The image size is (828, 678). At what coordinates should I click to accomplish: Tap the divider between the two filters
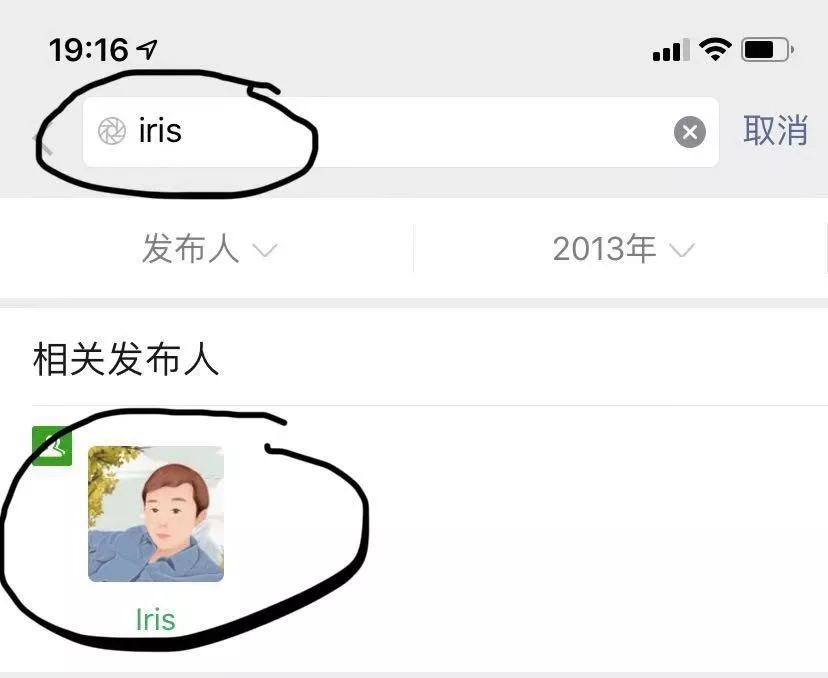click(413, 249)
